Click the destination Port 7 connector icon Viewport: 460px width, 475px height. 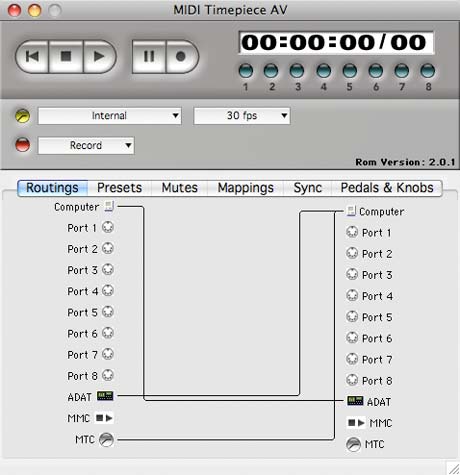point(352,359)
